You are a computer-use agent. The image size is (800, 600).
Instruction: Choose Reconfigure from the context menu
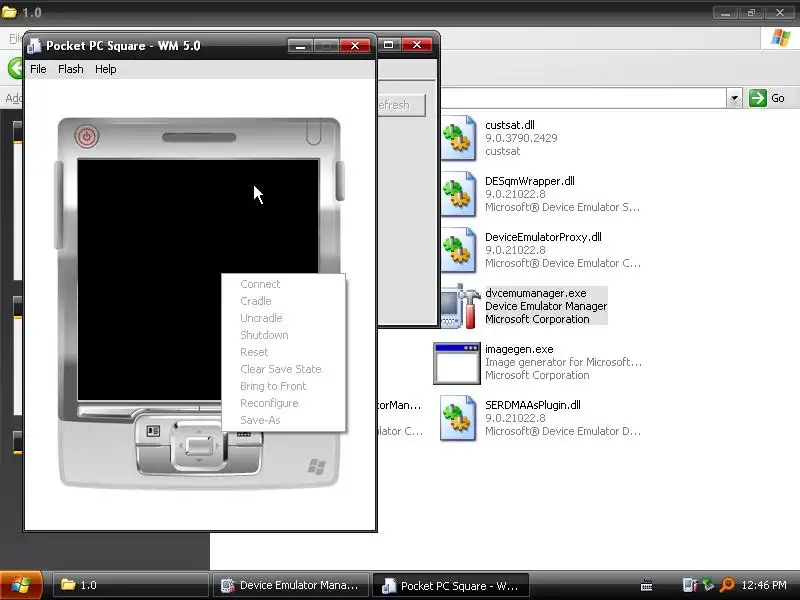[x=269, y=403]
